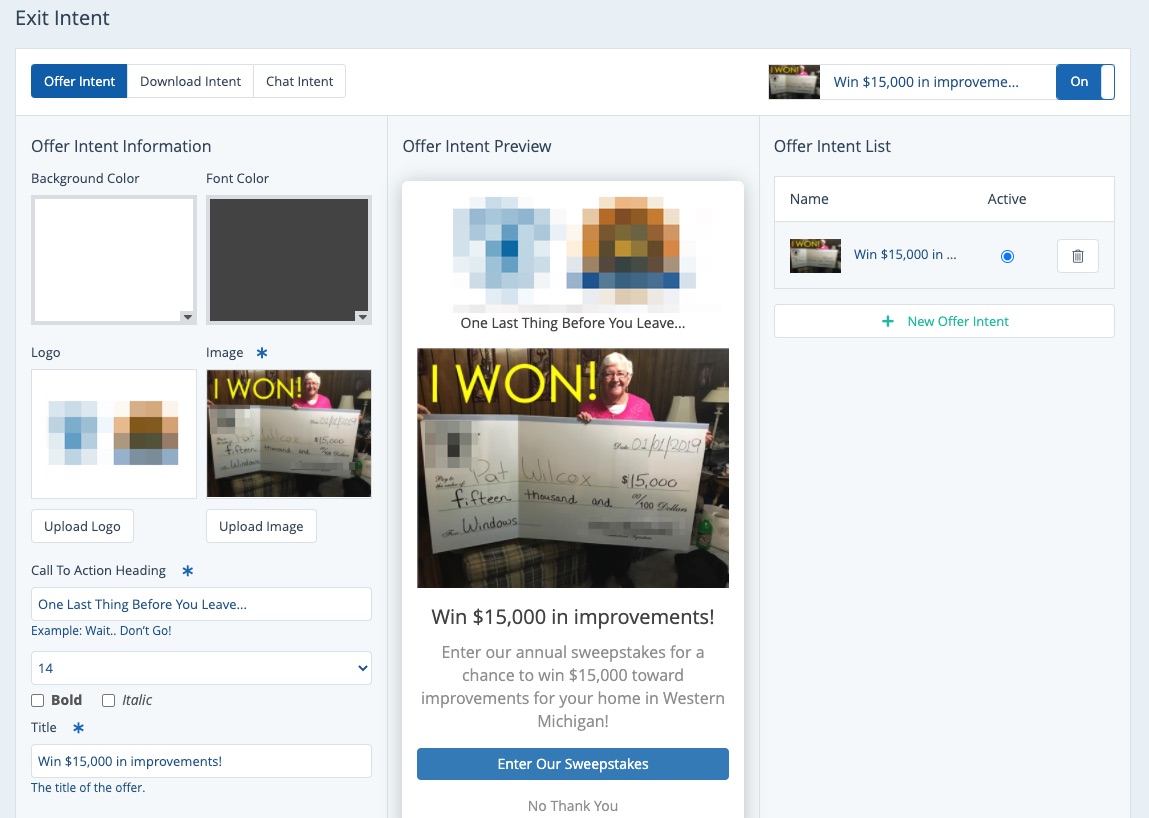The image size is (1149, 818).
Task: Enable the Italic checkbox
Action: point(109,701)
